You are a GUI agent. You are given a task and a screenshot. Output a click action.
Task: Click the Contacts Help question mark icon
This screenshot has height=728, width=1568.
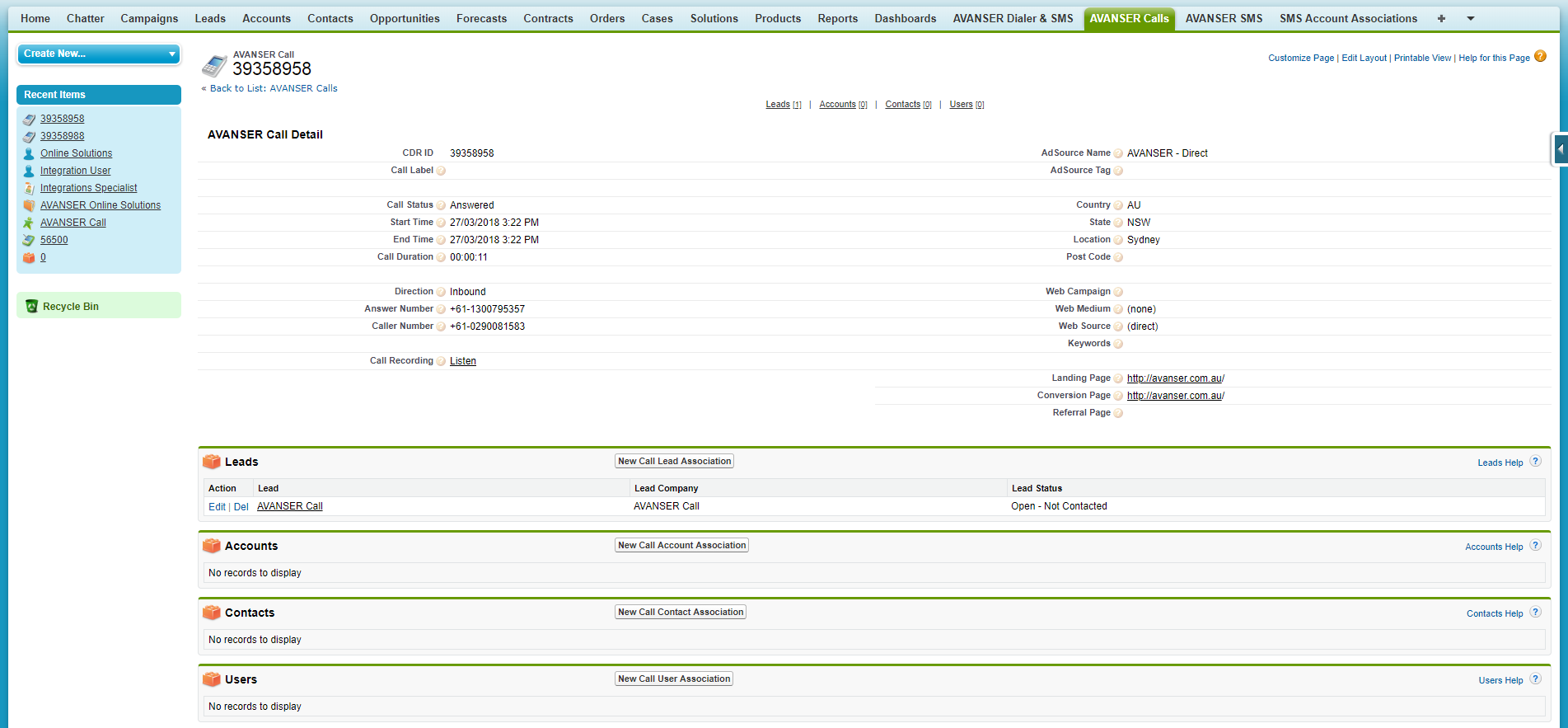pos(1535,613)
